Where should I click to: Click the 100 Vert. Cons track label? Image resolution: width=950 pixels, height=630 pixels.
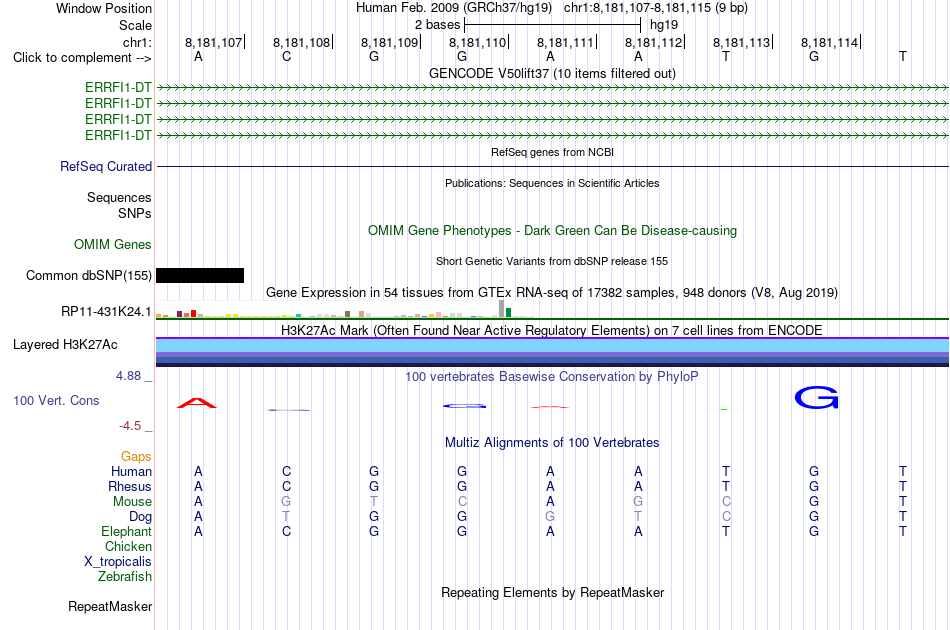point(56,400)
